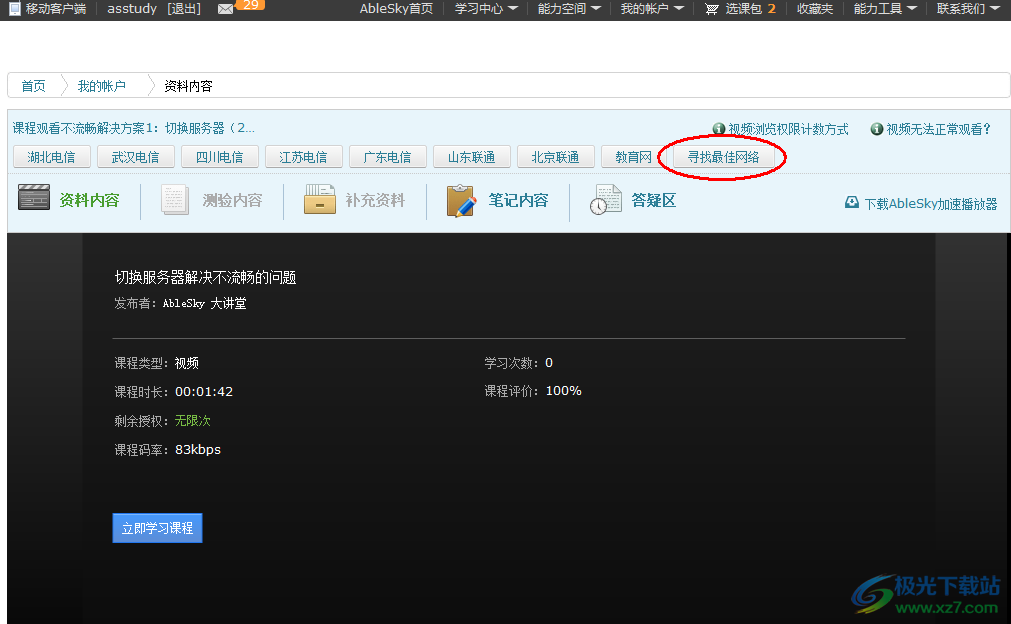
Task: Select the 广东电信 server button
Action: [x=388, y=157]
